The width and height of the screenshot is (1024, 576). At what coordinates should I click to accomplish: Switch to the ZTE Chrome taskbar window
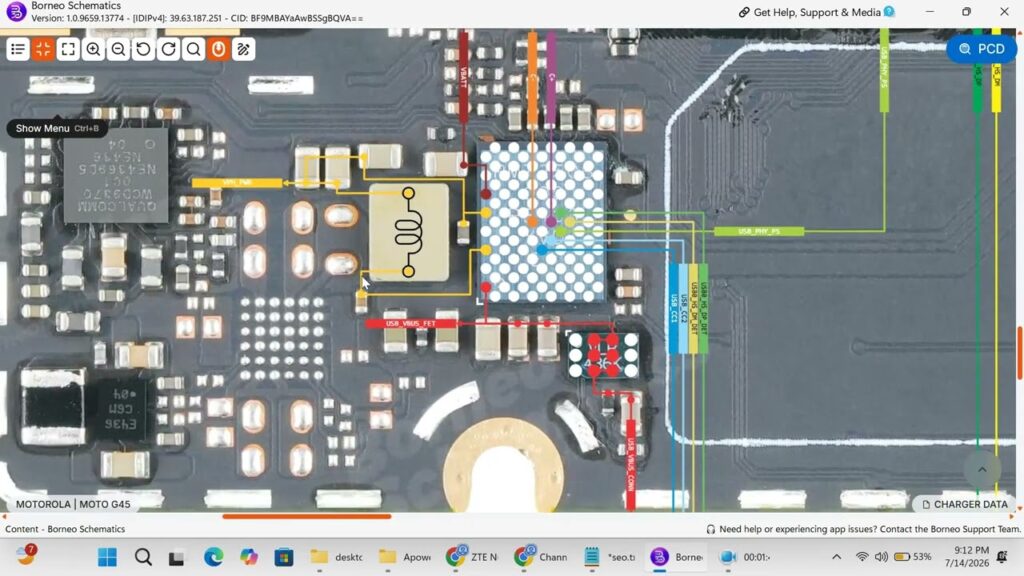pos(472,557)
